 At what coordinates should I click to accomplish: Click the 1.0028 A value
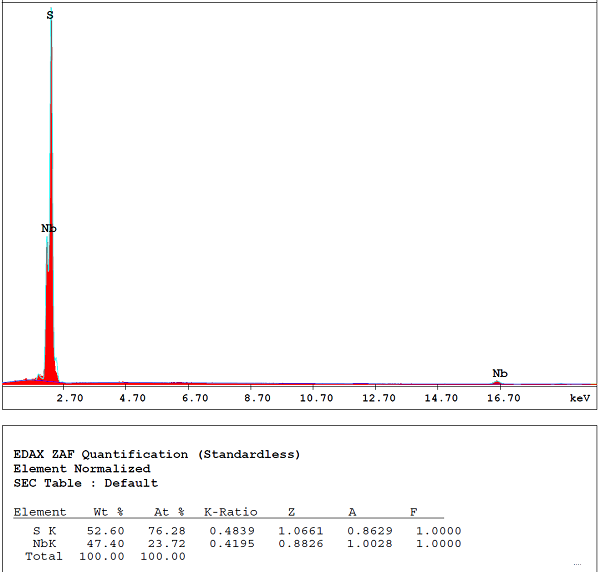click(370, 543)
